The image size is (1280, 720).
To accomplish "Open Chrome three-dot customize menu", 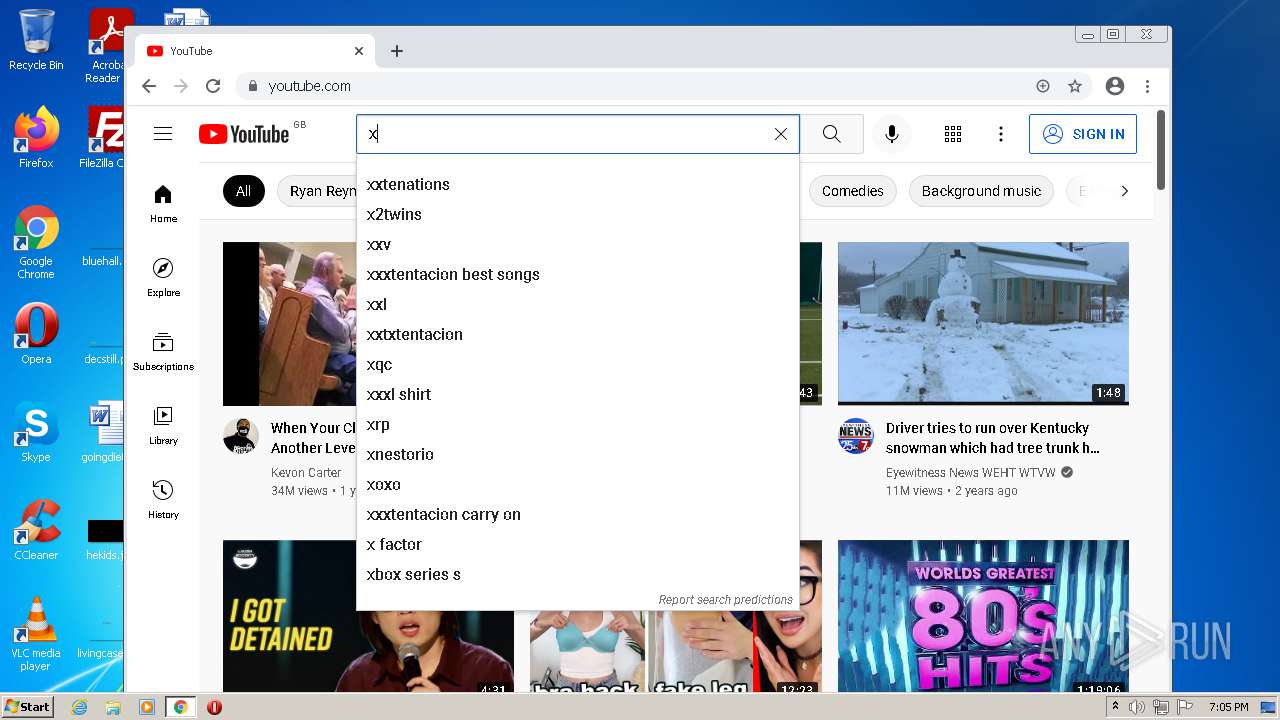I will point(1148,86).
